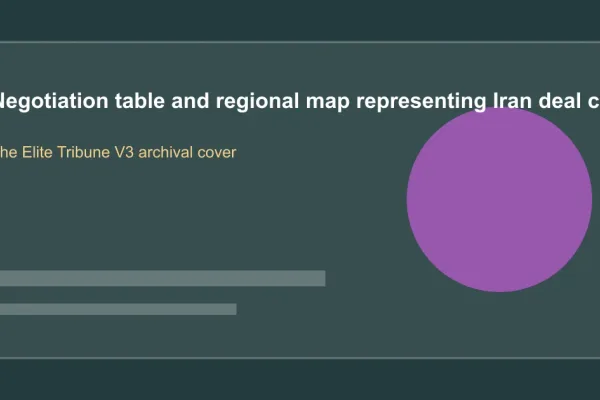Select the longer gray placeholder bar

(x=163, y=278)
